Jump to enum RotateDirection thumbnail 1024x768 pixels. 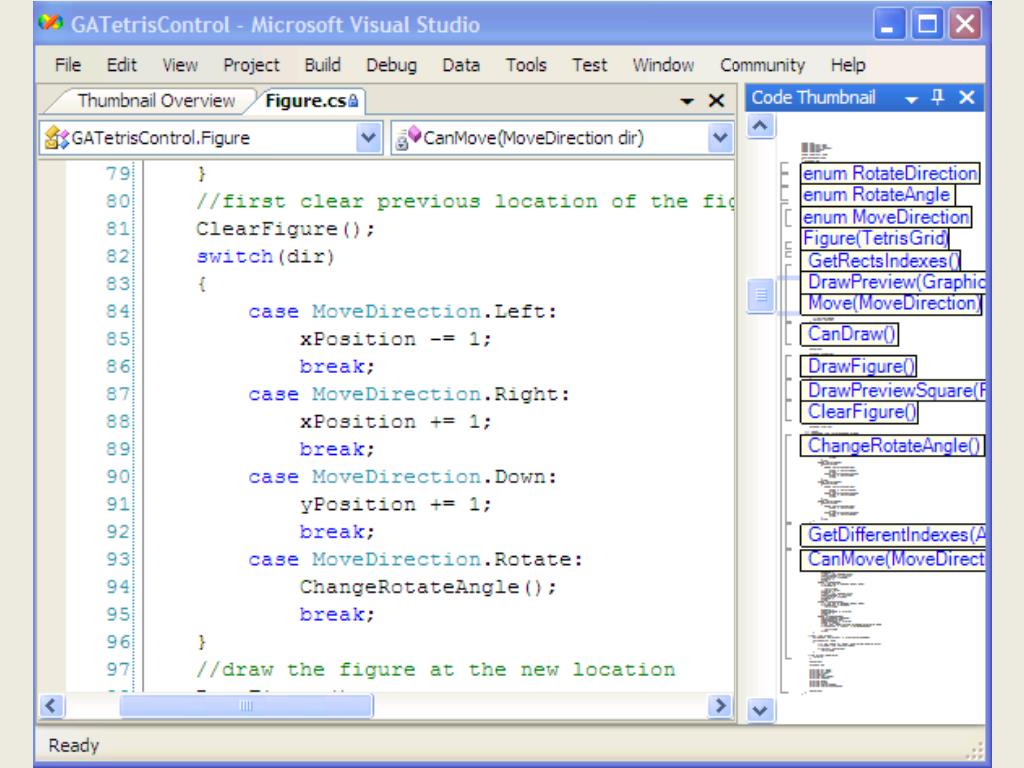(890, 174)
